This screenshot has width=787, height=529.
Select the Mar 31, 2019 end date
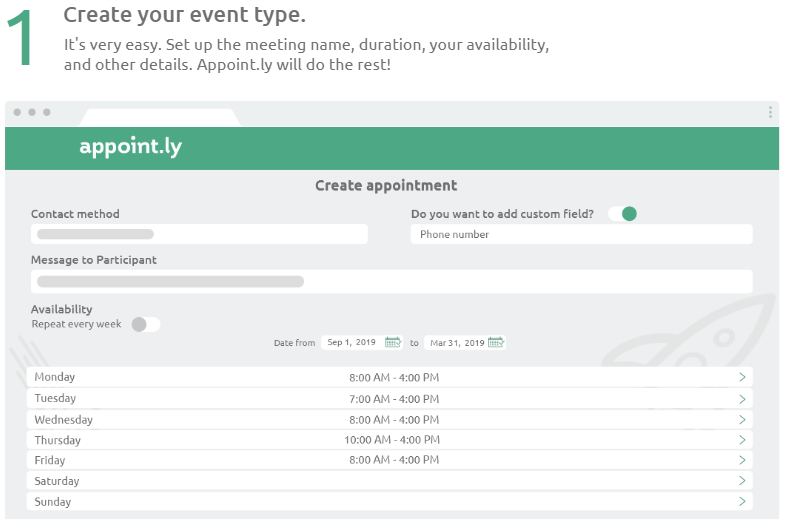tap(455, 342)
